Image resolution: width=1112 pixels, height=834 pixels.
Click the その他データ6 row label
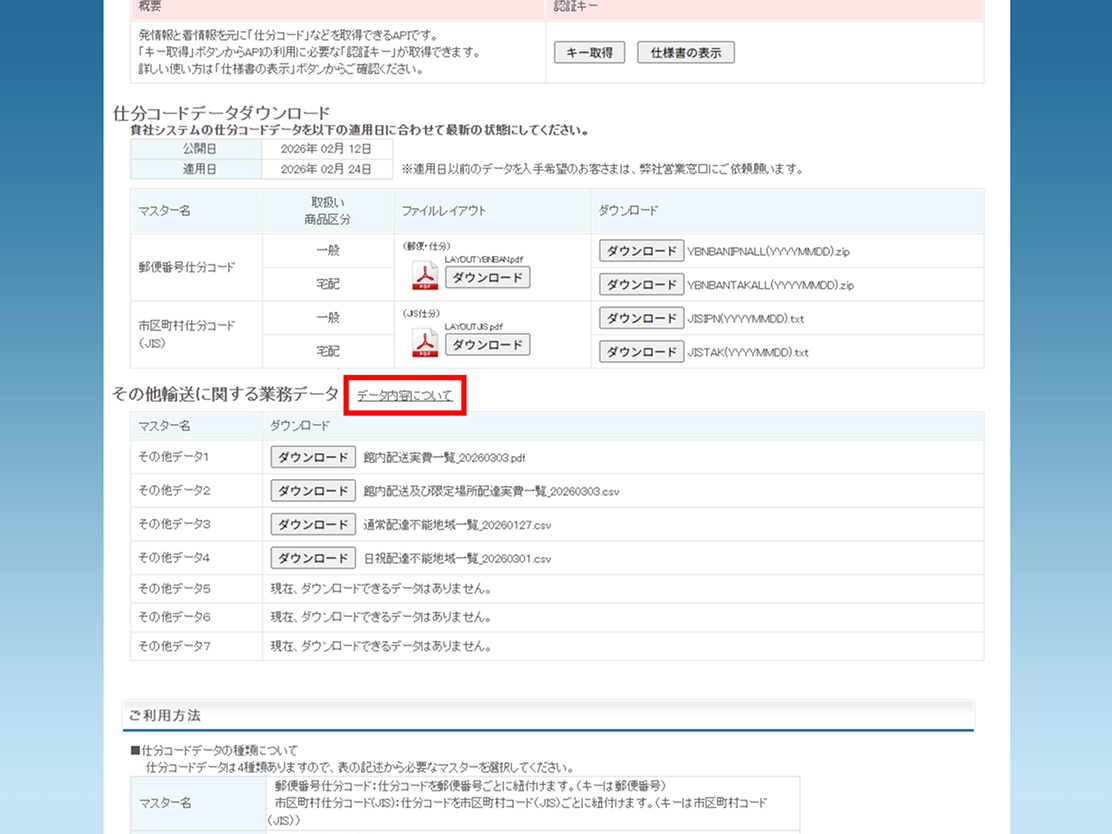[174, 618]
